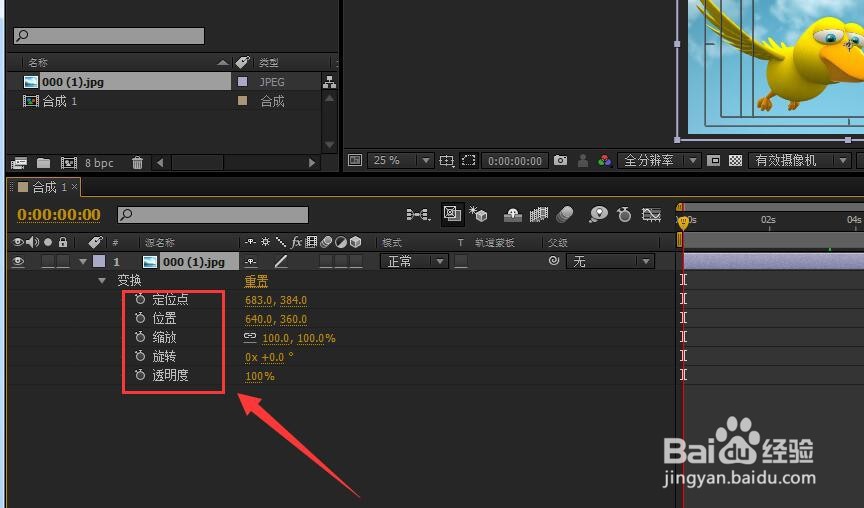The height and width of the screenshot is (508, 864).
Task: Click the brainstorm icon in timeline toolbar
Action: pyautogui.click(x=598, y=214)
